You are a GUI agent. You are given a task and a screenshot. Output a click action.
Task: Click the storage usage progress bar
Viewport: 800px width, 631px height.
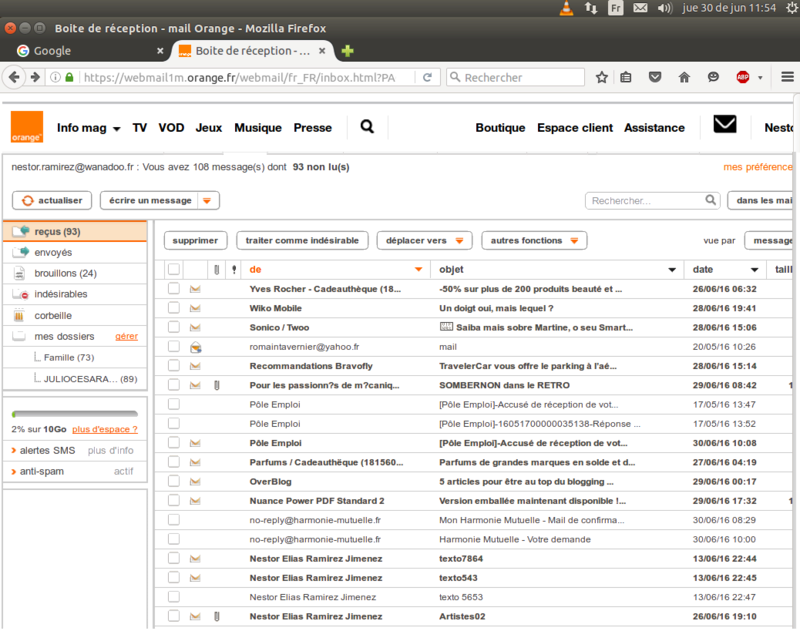75,414
